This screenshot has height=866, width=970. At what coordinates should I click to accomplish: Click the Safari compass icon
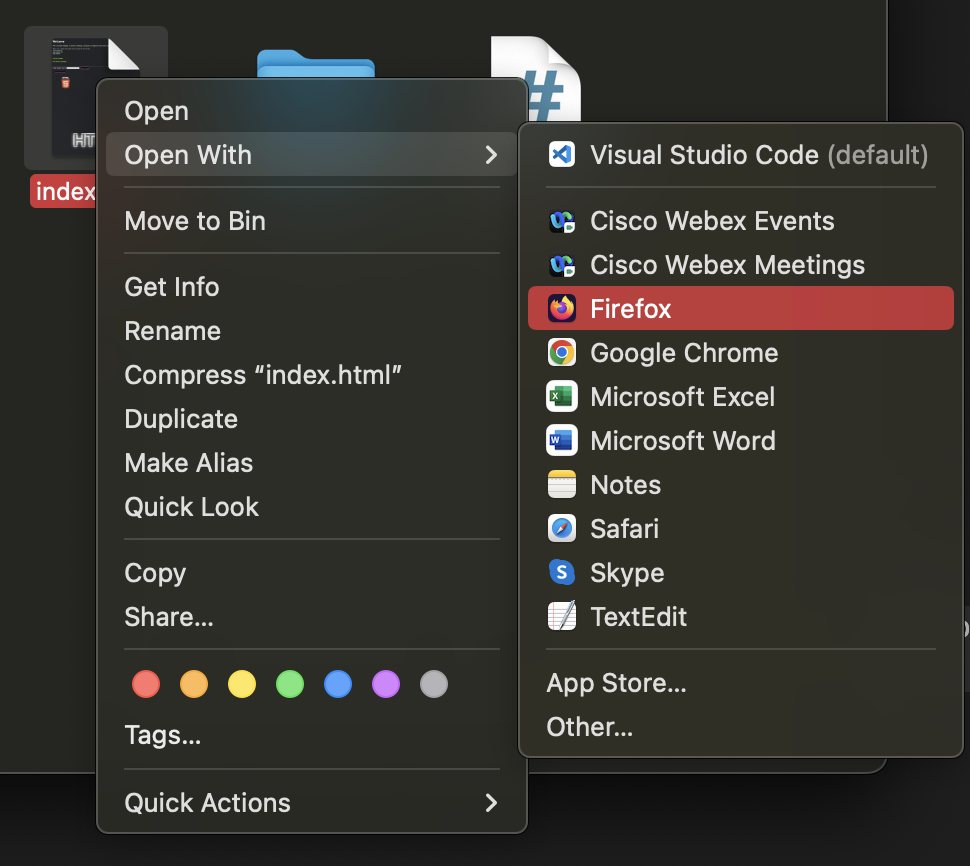pos(562,529)
